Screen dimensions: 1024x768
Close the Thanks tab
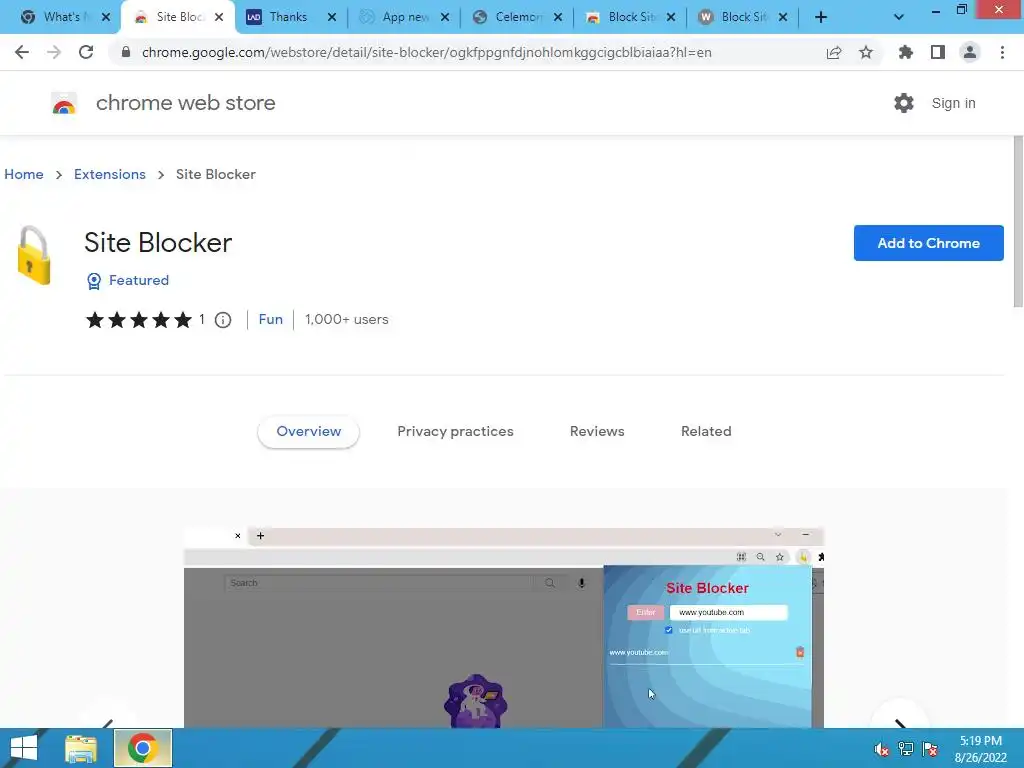(x=332, y=18)
